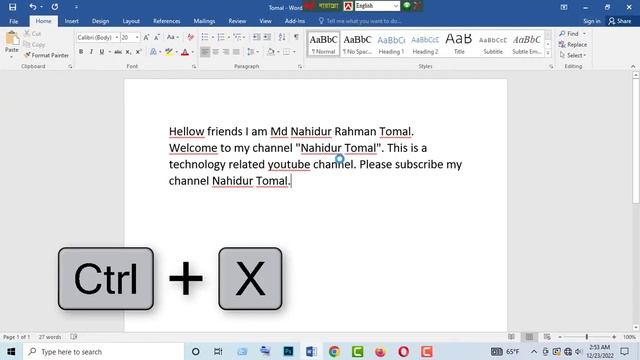Switch to the Review tab
The height and width of the screenshot is (360, 640).
237,21
